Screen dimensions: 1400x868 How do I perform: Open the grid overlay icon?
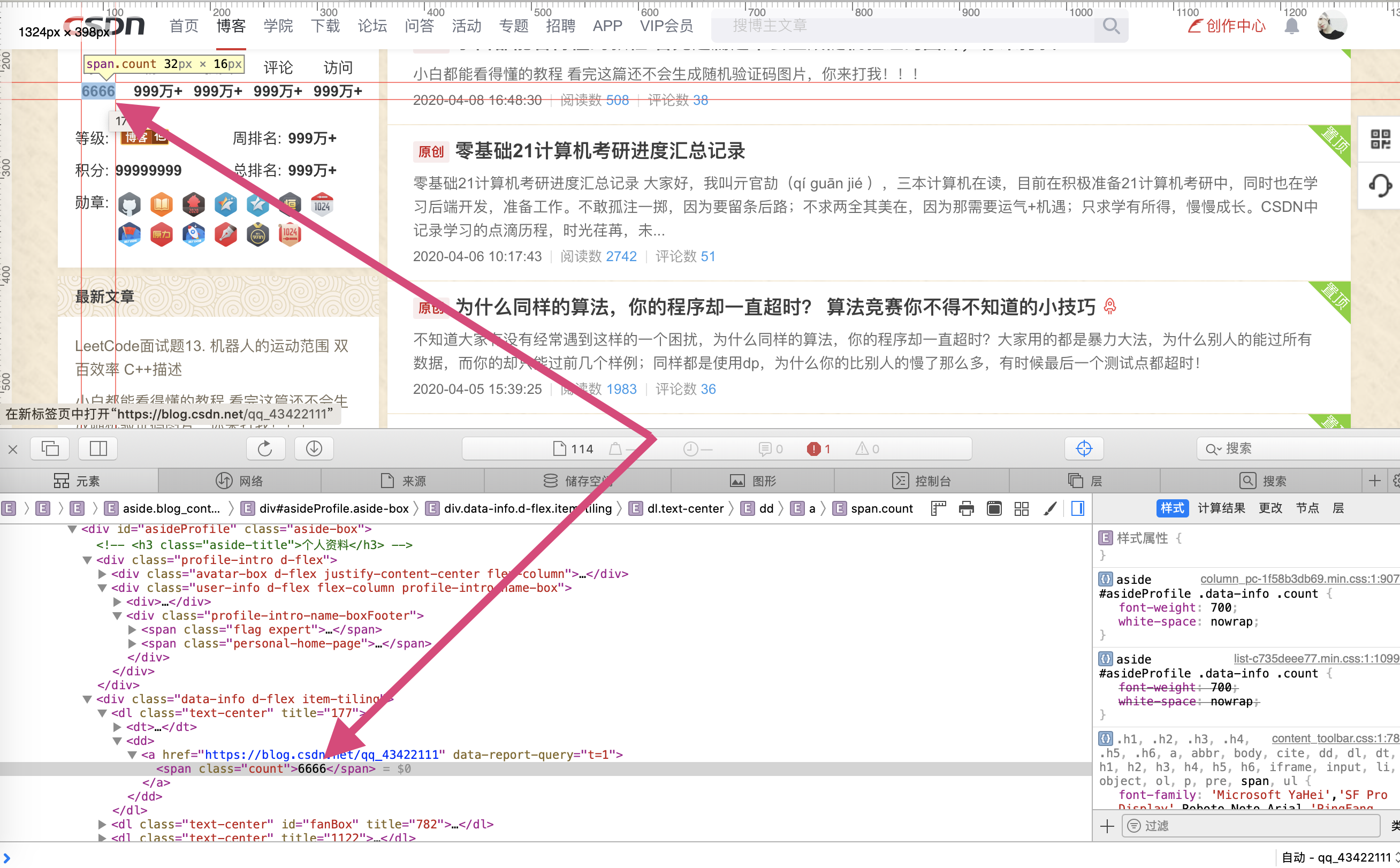(x=1022, y=508)
